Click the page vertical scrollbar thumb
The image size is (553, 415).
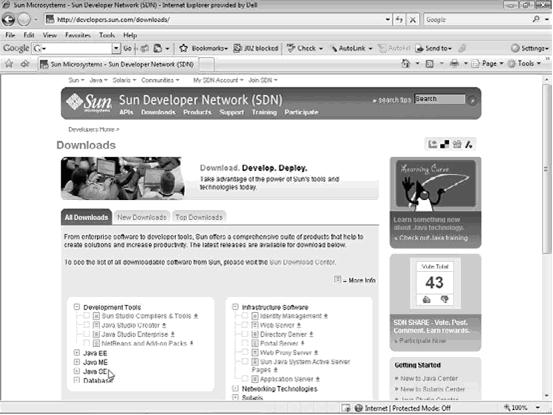coord(547,169)
